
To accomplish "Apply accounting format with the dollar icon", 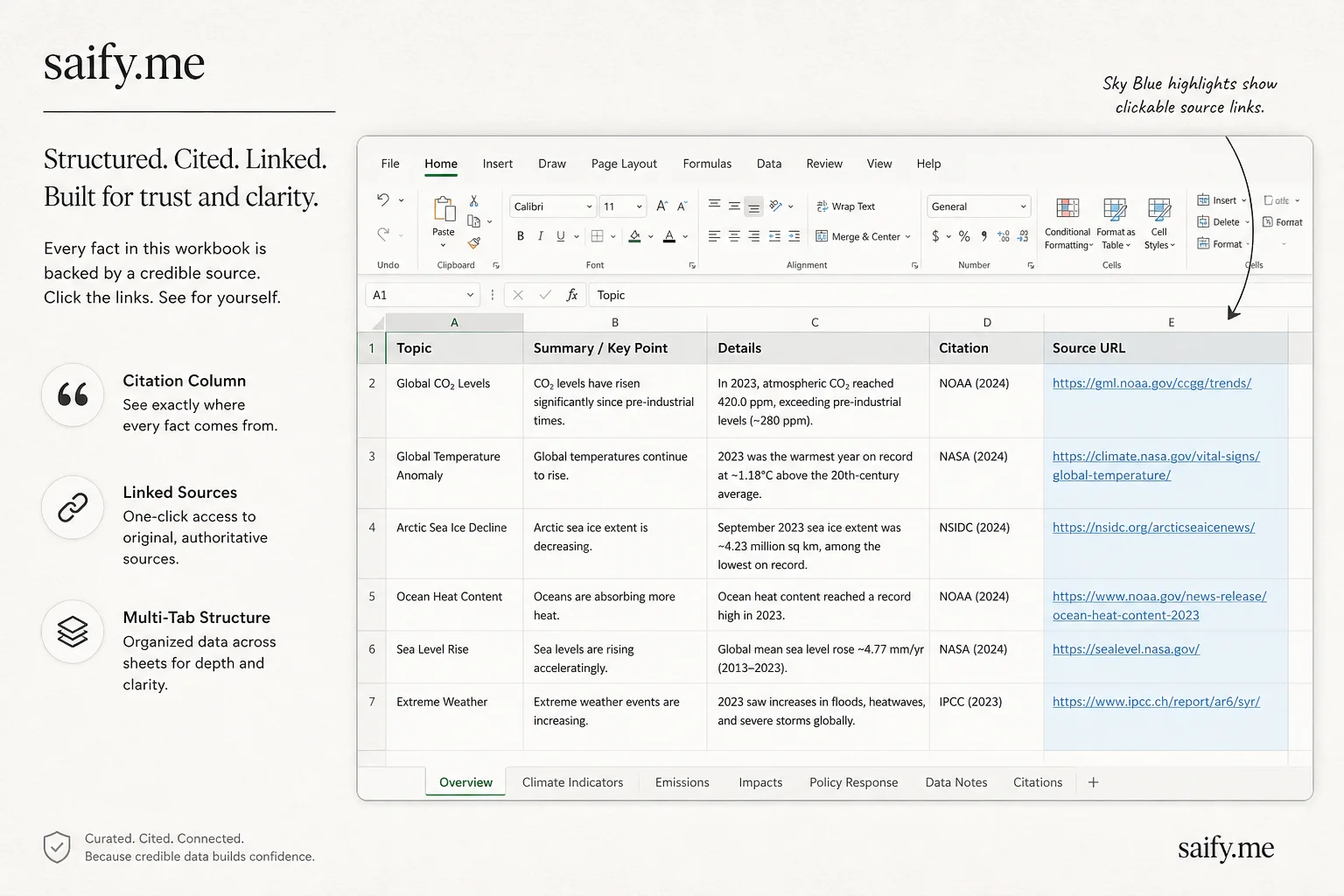I will (x=935, y=236).
